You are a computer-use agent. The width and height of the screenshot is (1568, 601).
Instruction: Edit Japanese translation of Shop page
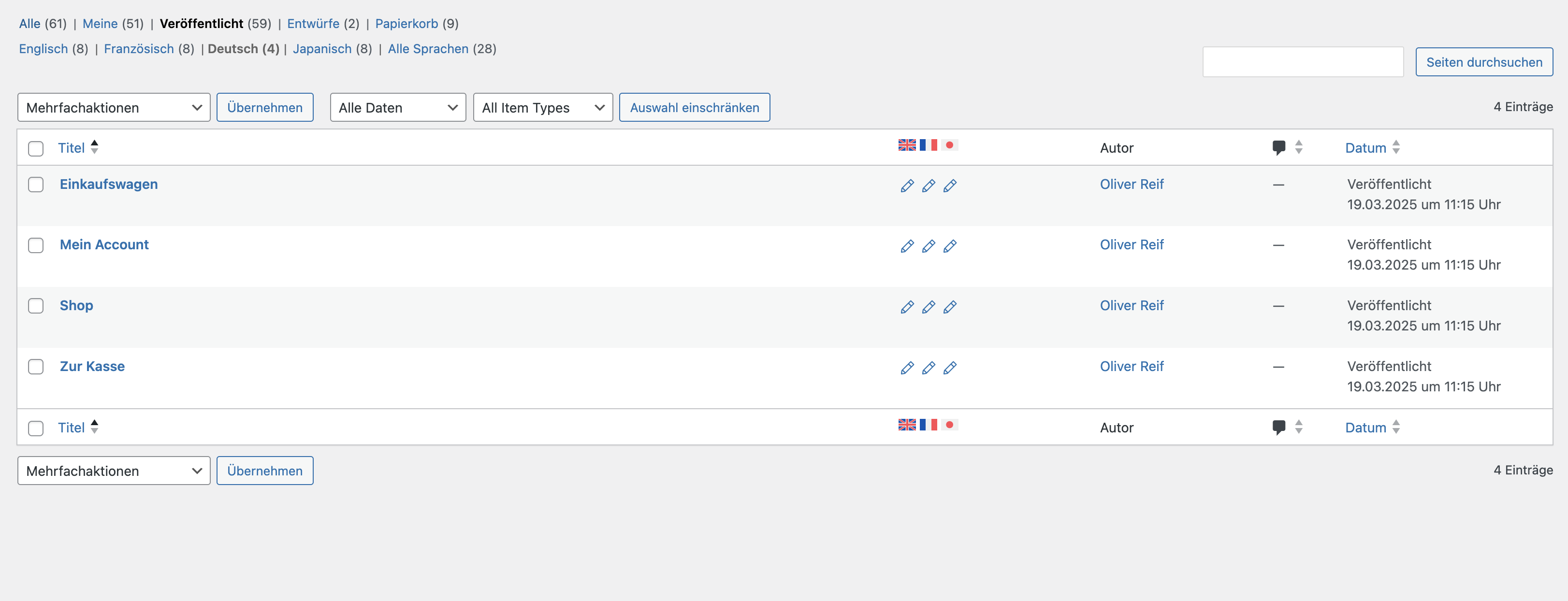(950, 307)
